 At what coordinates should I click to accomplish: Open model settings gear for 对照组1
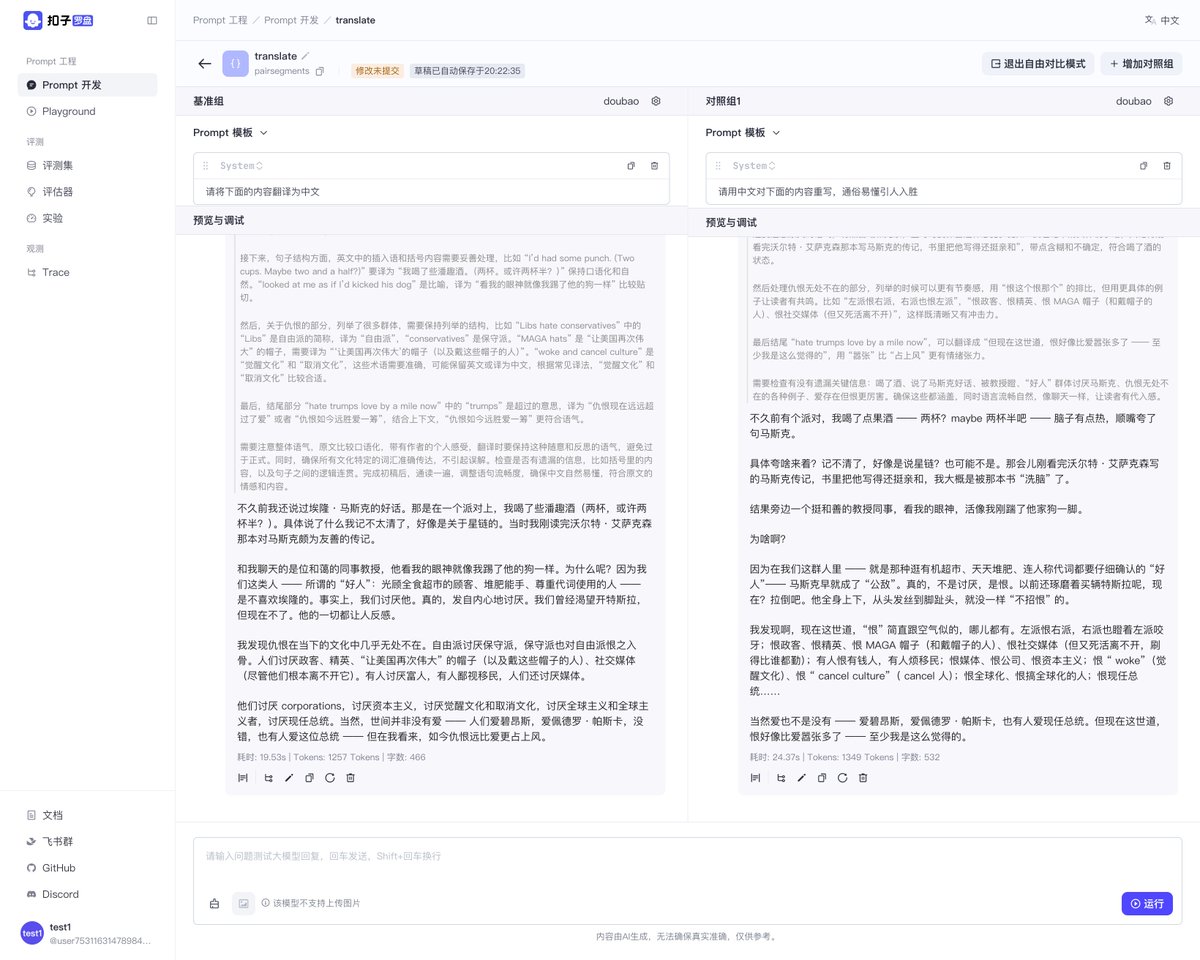[1168, 101]
